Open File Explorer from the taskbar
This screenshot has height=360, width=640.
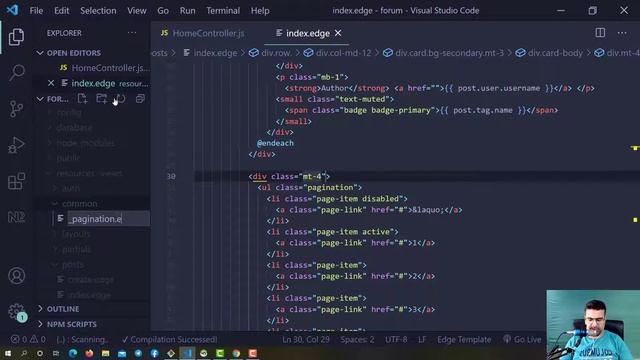pos(106,353)
